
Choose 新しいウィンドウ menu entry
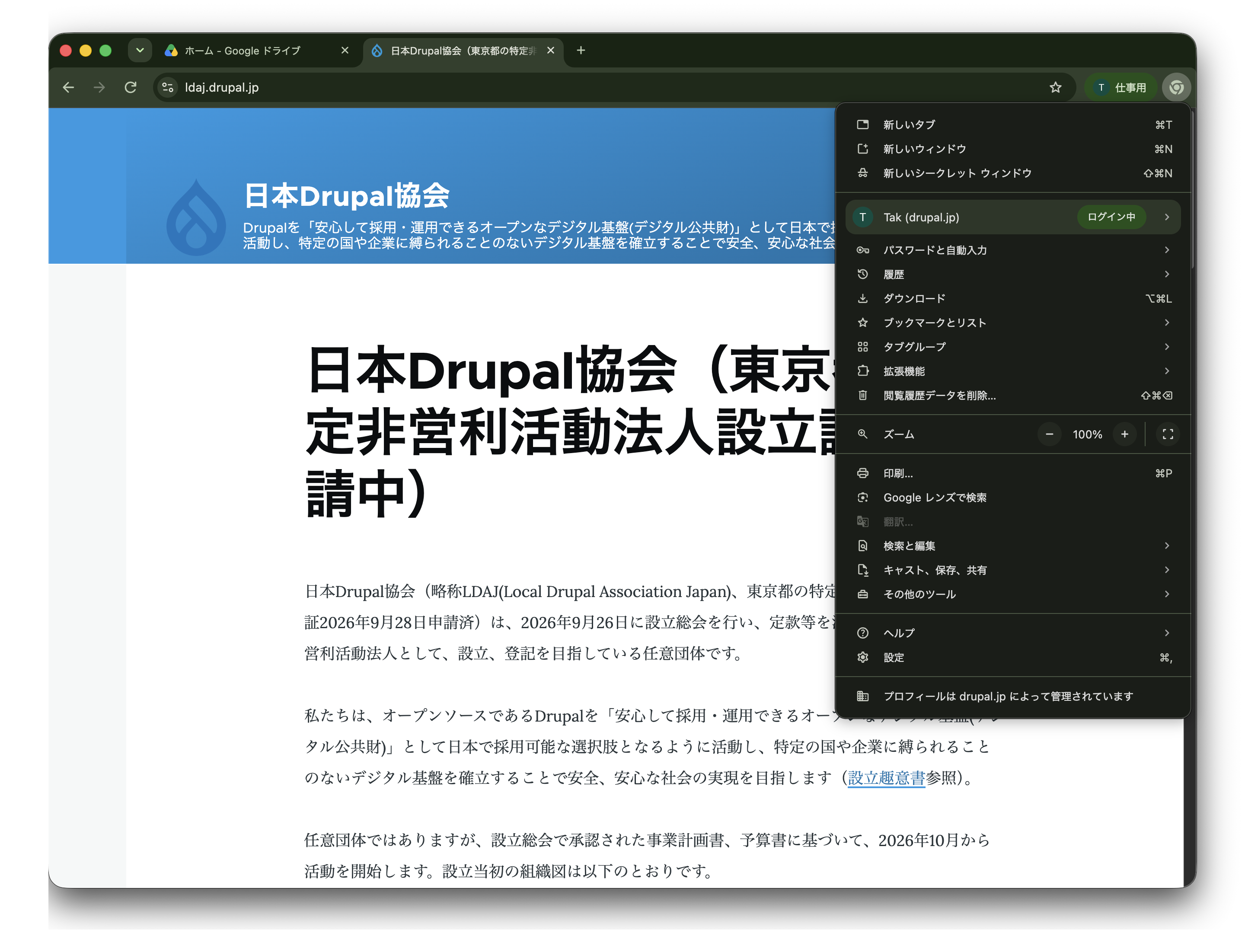point(1013,149)
